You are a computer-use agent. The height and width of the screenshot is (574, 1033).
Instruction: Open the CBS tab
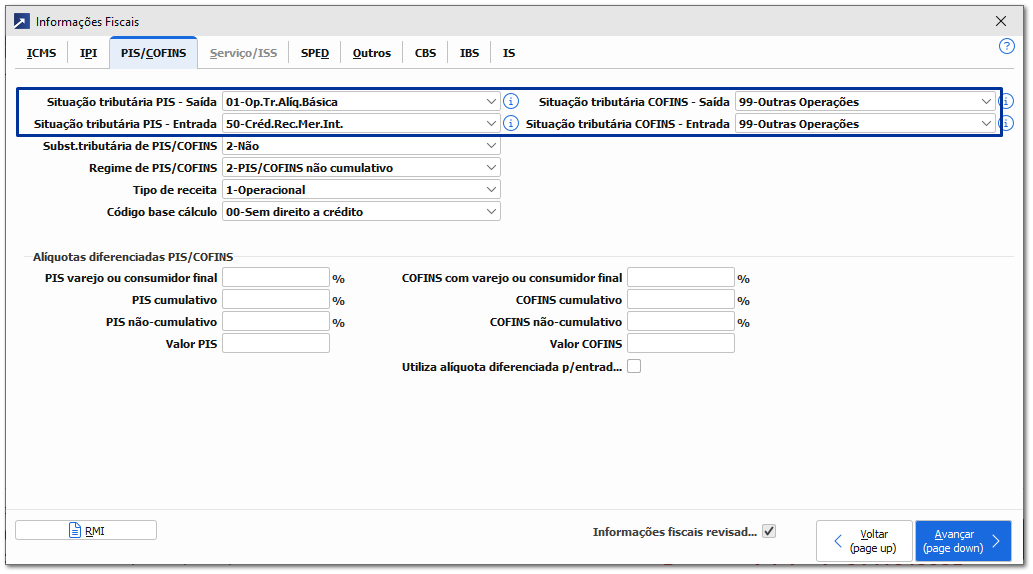click(x=425, y=53)
